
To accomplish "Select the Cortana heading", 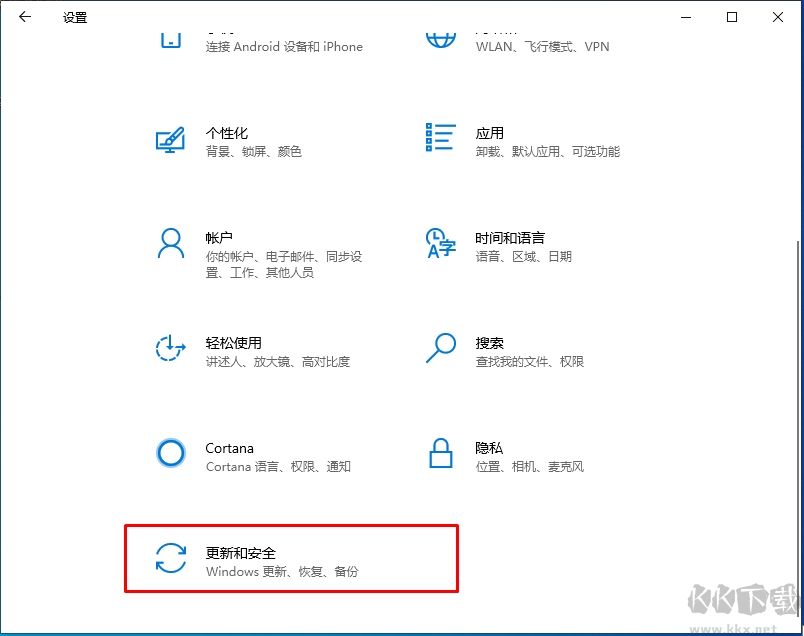I will [230, 448].
